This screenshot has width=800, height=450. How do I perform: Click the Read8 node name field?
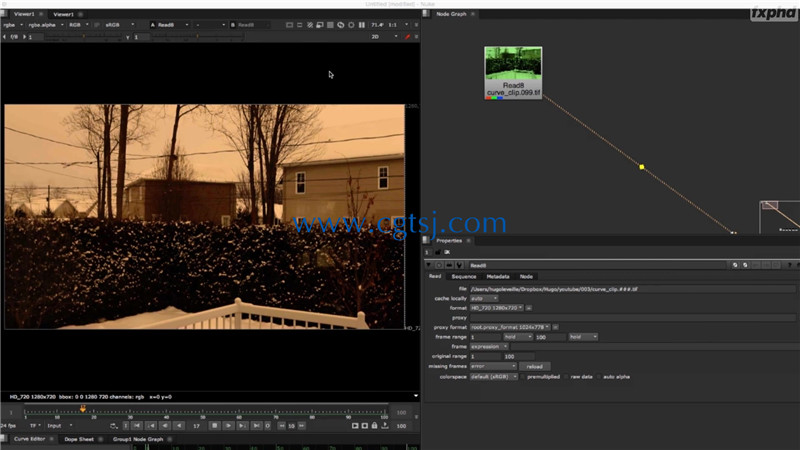pos(596,265)
